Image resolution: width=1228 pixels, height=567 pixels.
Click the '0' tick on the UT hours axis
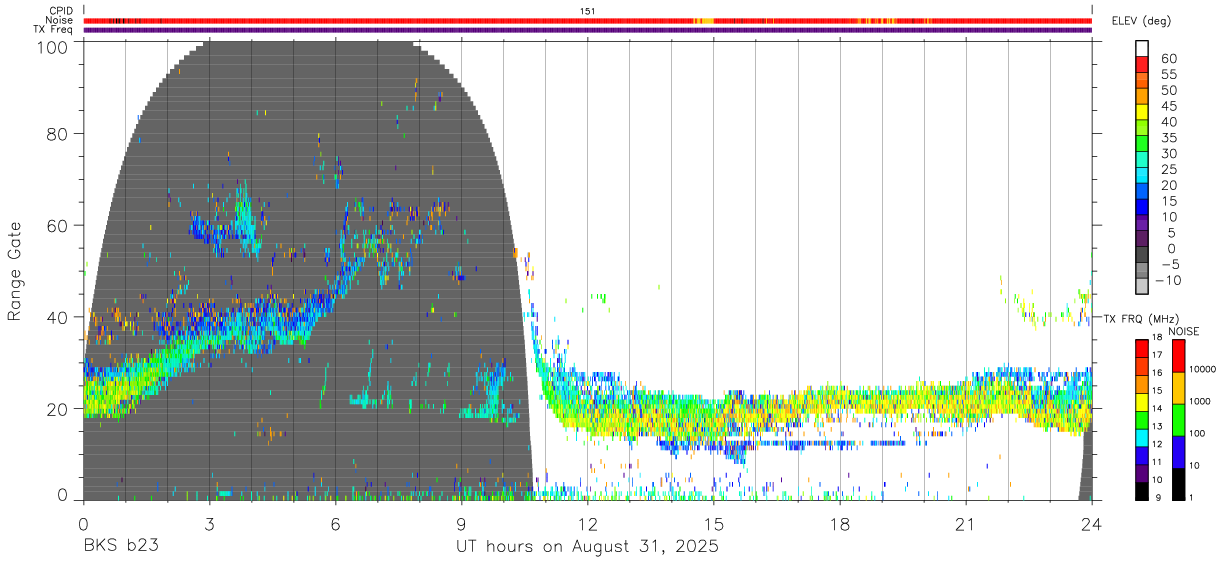click(x=83, y=523)
